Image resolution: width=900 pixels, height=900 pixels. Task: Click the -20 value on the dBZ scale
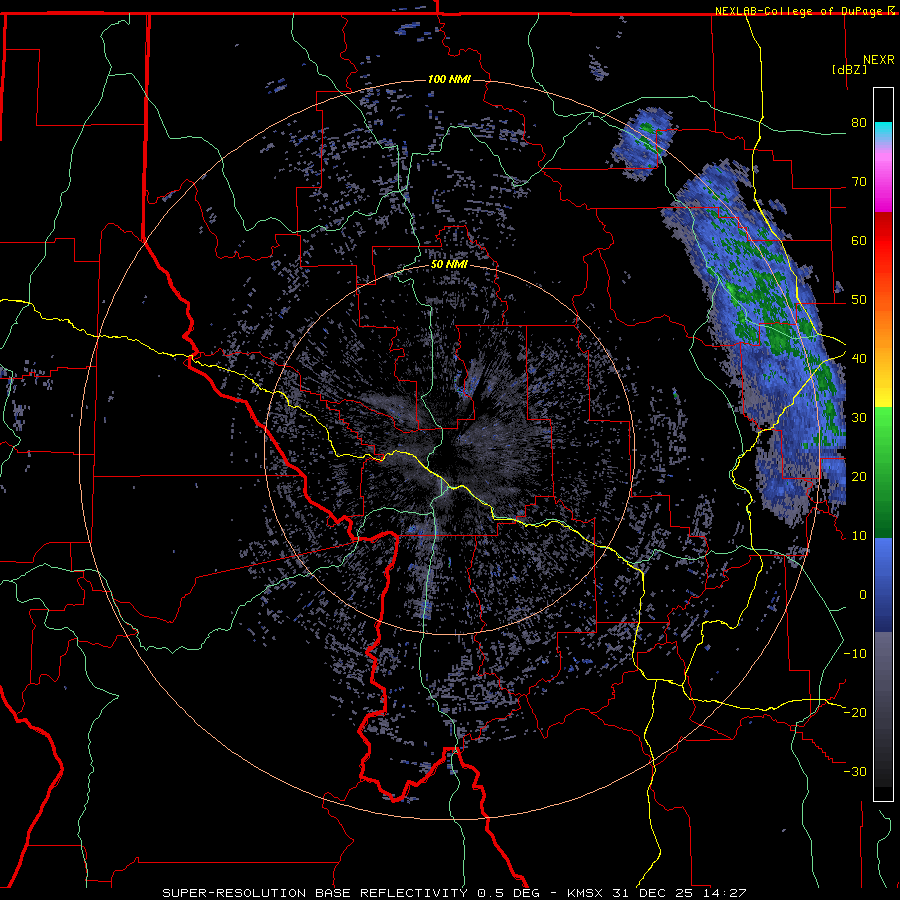(855, 712)
